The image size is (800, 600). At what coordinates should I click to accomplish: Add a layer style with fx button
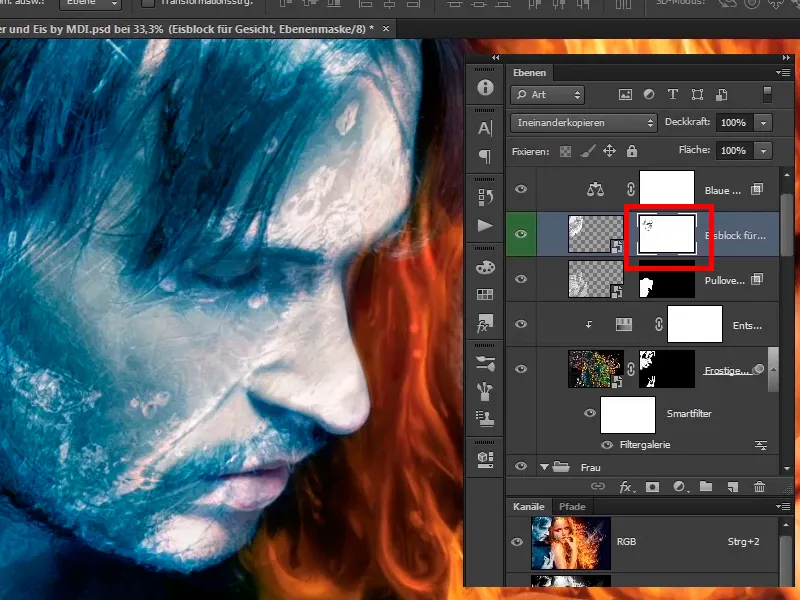pos(627,487)
